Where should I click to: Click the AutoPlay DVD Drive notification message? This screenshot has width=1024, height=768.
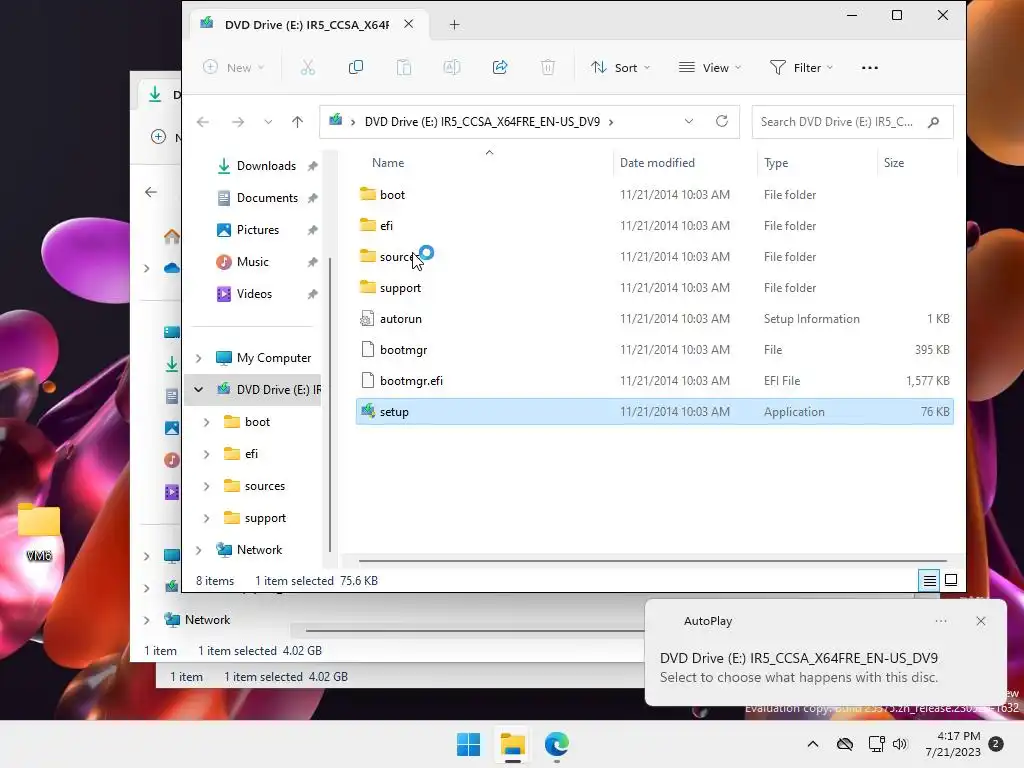click(798, 667)
